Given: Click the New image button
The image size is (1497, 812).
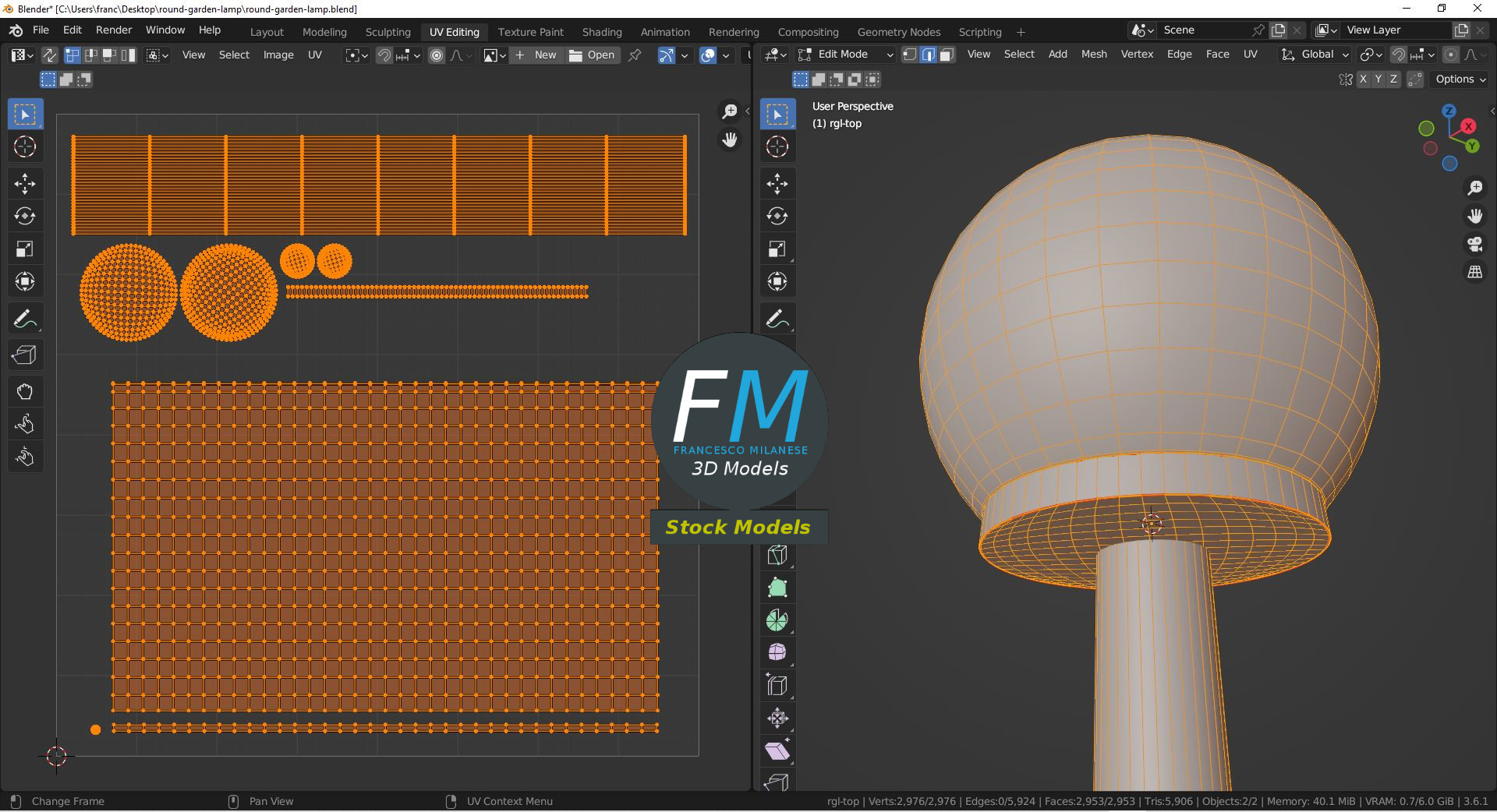Looking at the screenshot, I should (536, 55).
